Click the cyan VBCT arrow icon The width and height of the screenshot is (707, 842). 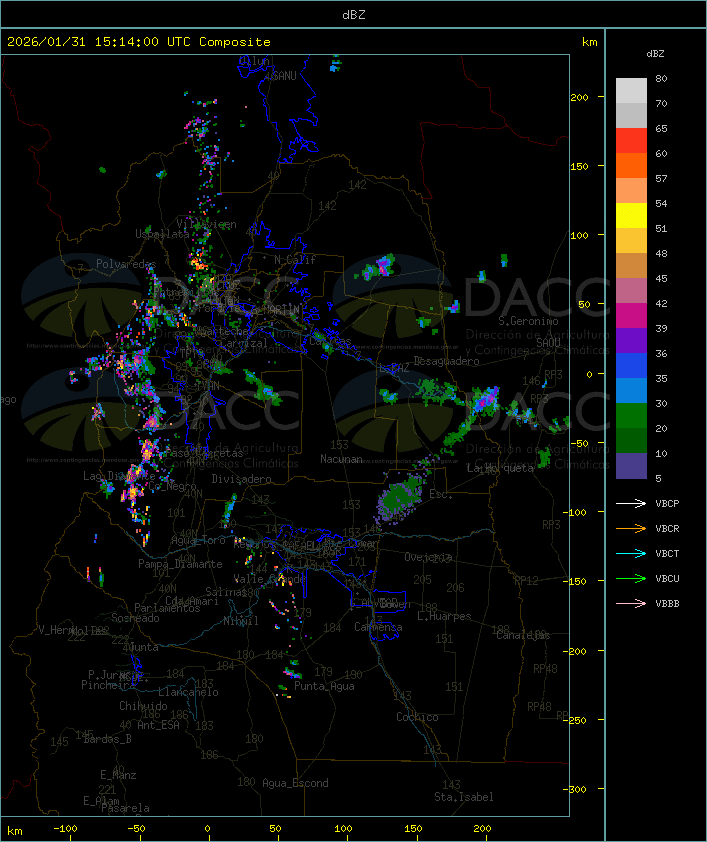click(x=631, y=554)
